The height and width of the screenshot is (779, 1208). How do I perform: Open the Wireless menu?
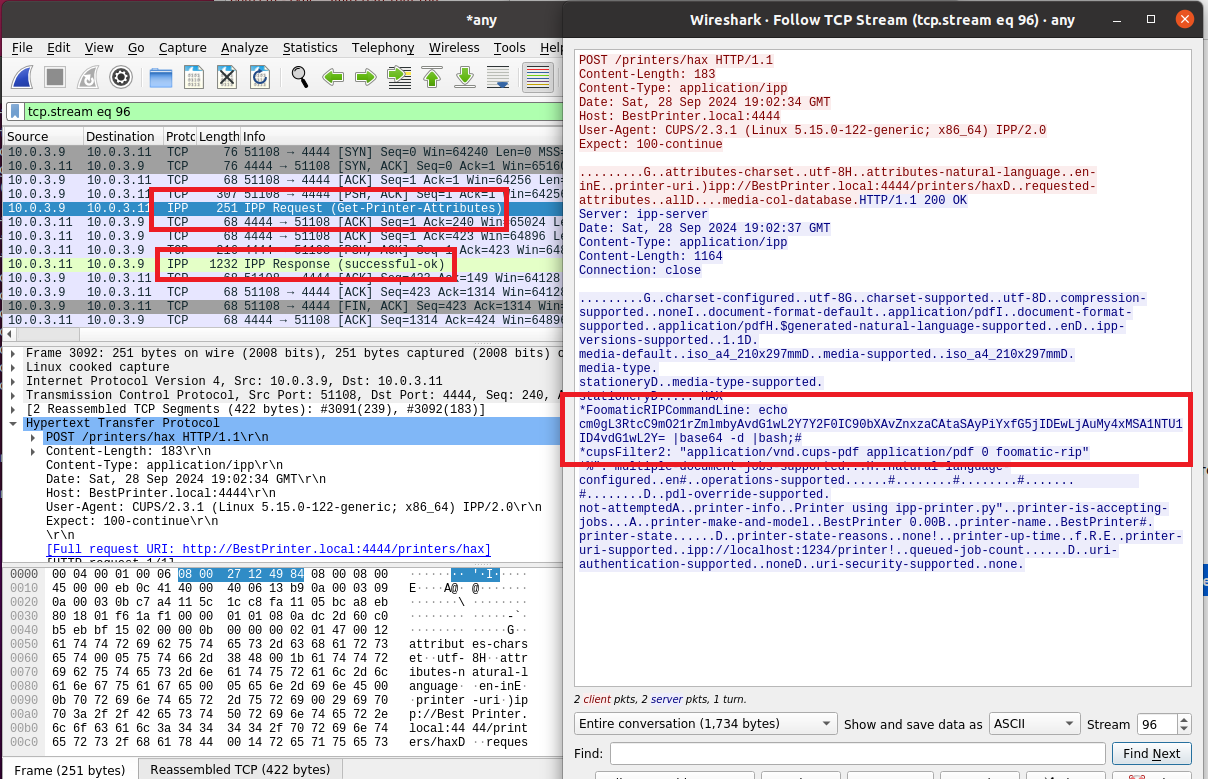(x=454, y=47)
